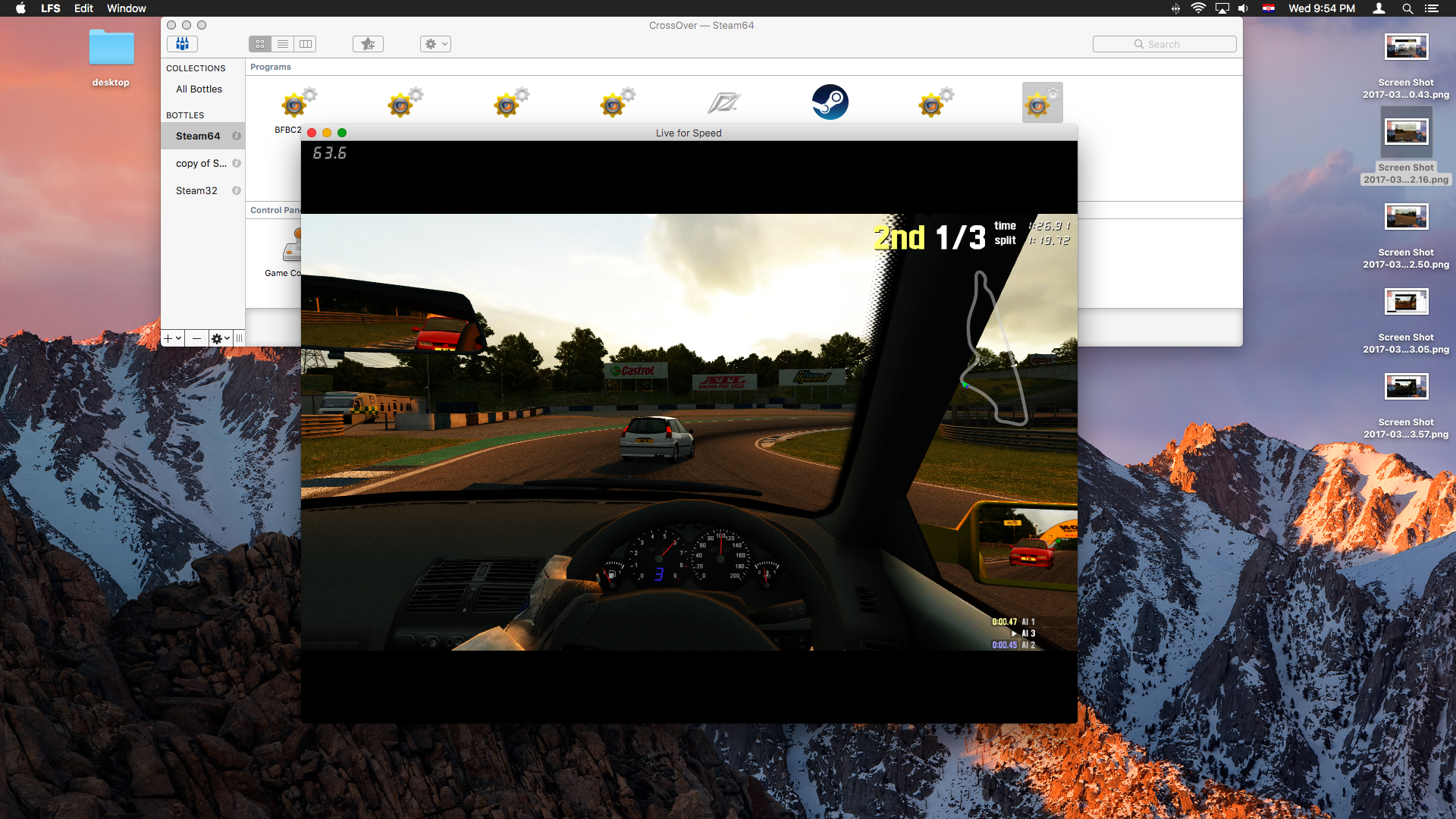Screen dimensions: 1456x819
Task: Click the sidebar resize handle
Action: pyautogui.click(x=239, y=338)
